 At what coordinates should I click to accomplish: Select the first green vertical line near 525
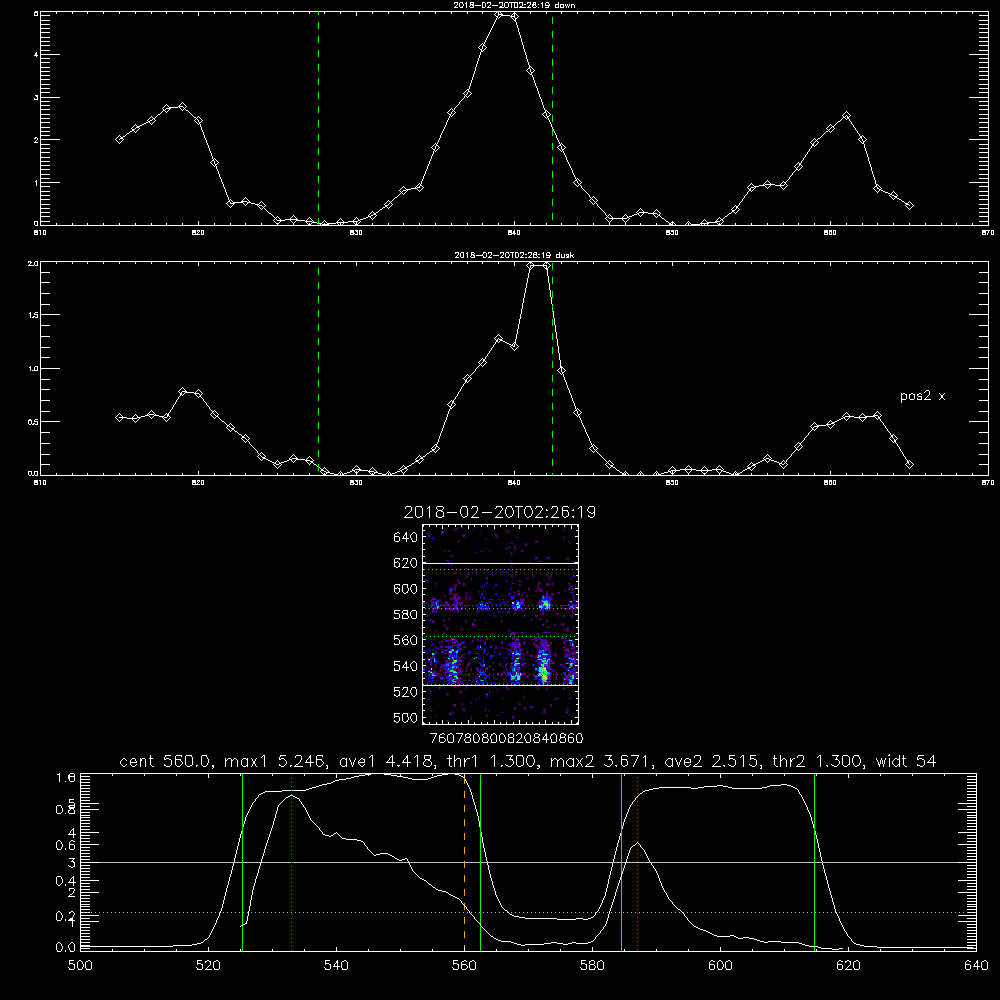(242, 862)
